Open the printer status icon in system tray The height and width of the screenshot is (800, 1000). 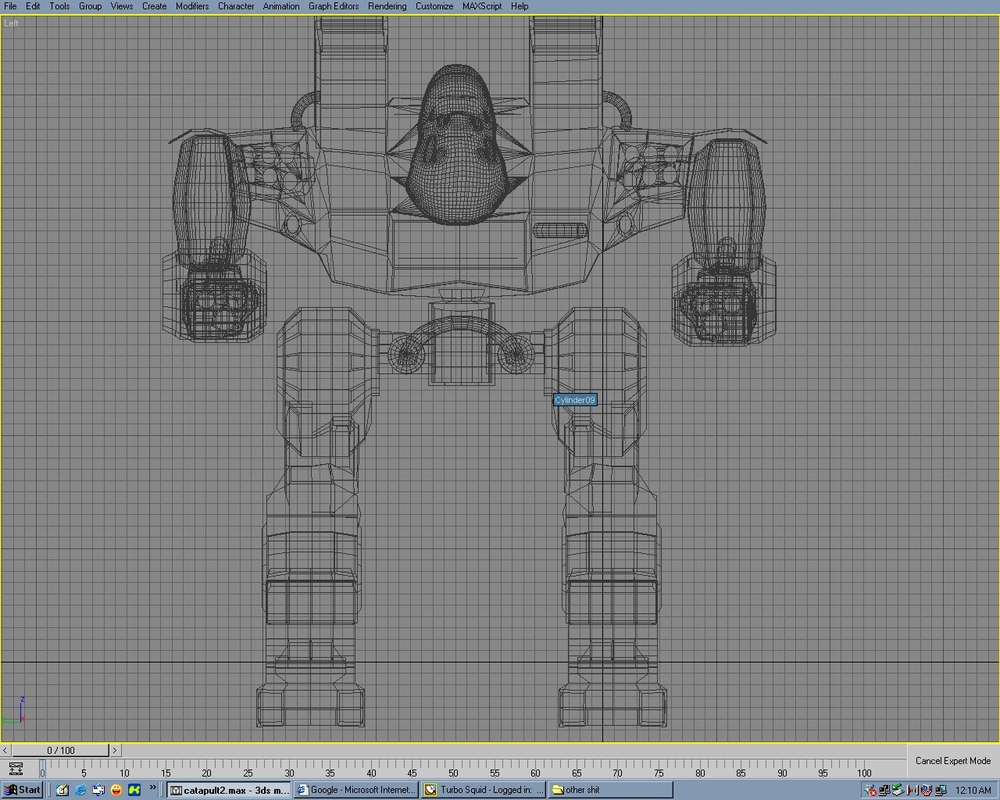[897, 789]
